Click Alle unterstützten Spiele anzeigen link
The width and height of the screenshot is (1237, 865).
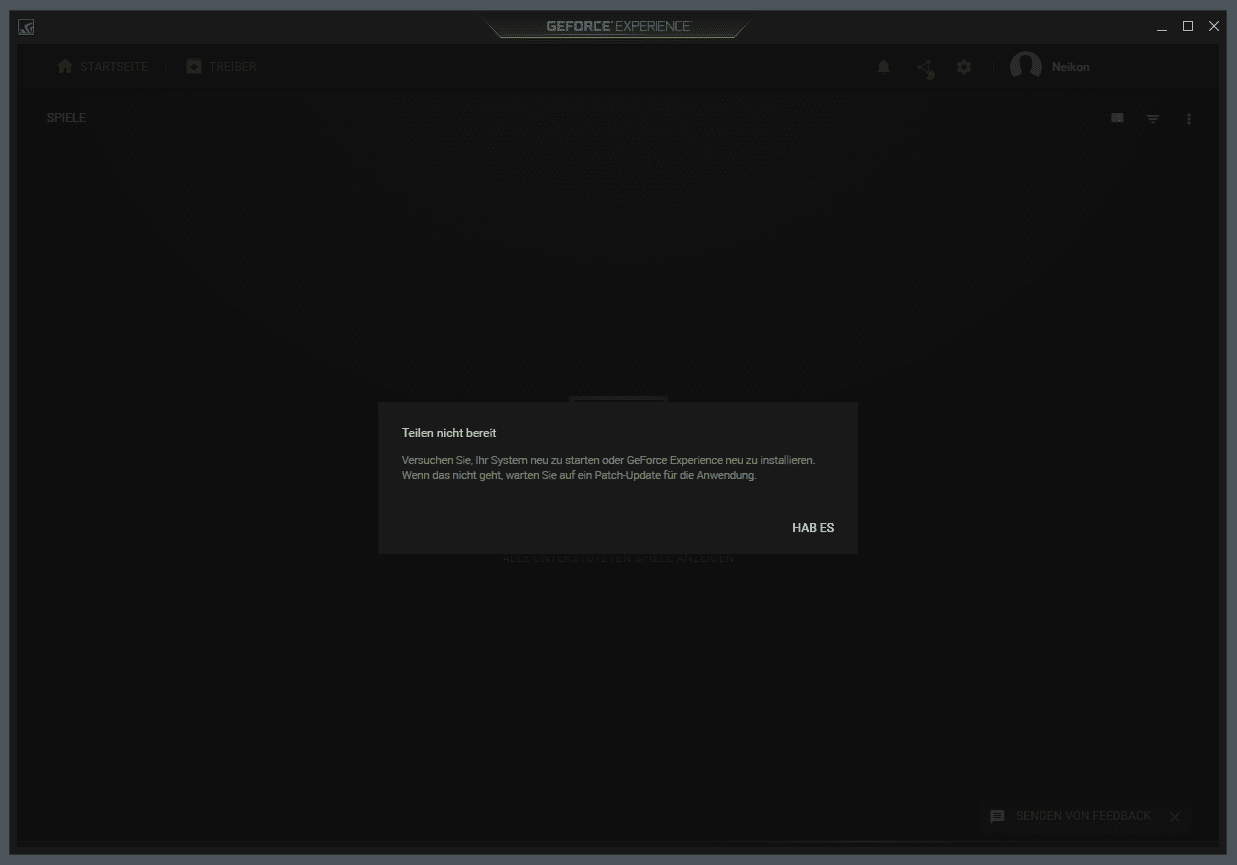[618, 558]
